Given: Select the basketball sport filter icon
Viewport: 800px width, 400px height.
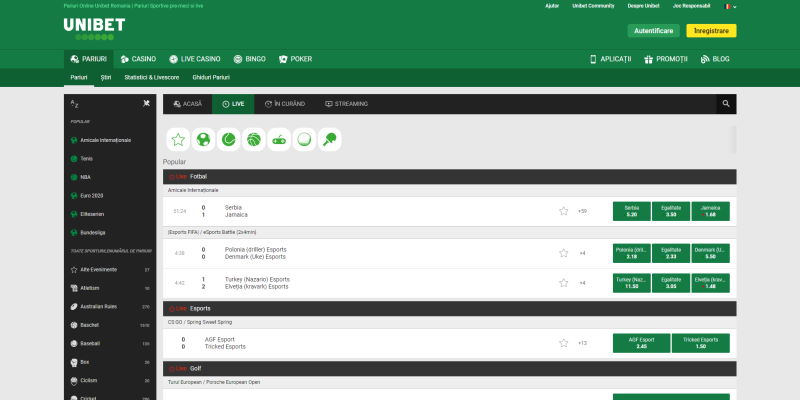Looking at the screenshot, I should click(254, 140).
